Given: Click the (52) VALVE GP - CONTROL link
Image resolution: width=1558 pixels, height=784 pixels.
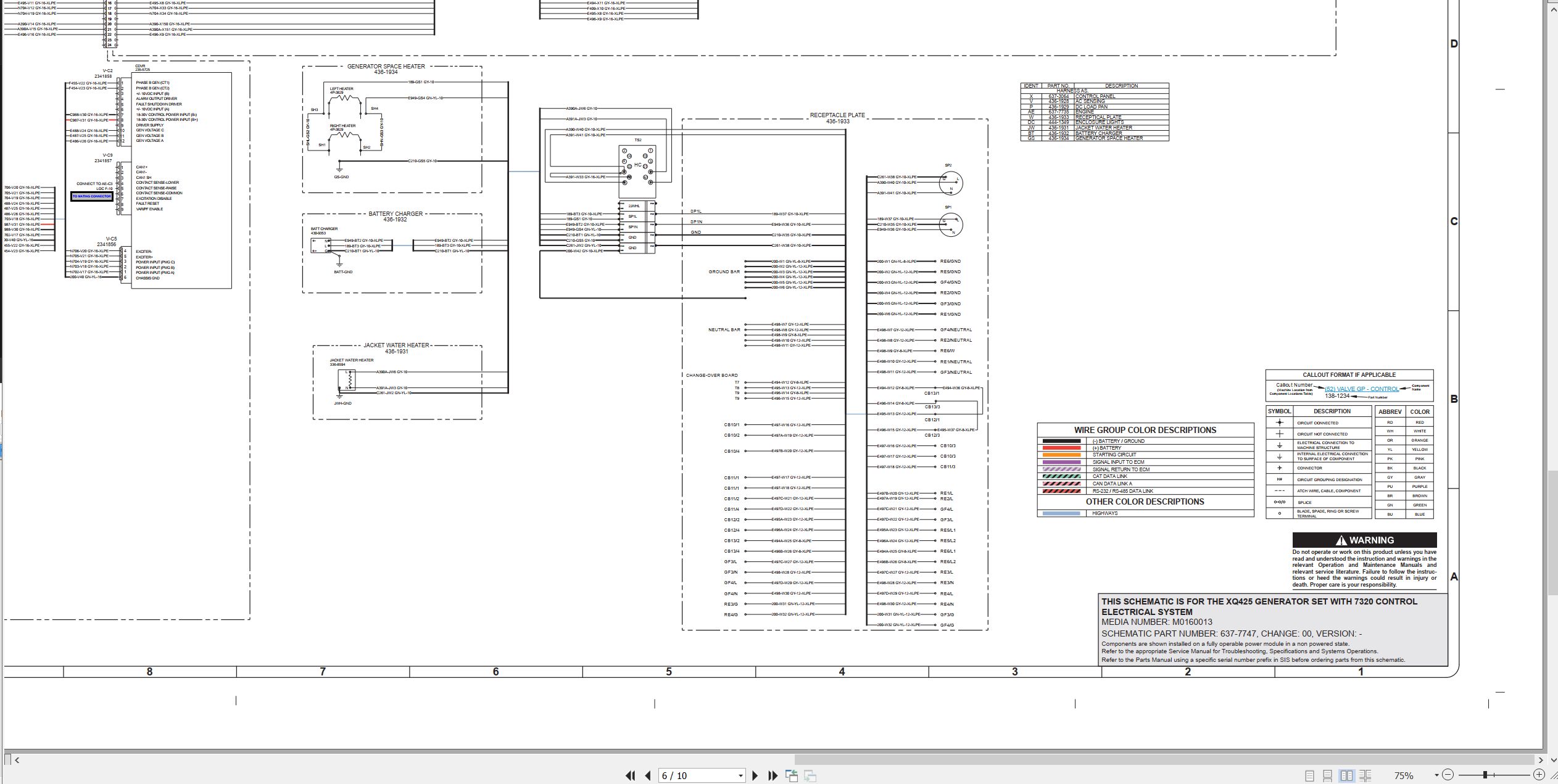Looking at the screenshot, I should pos(1362,389).
